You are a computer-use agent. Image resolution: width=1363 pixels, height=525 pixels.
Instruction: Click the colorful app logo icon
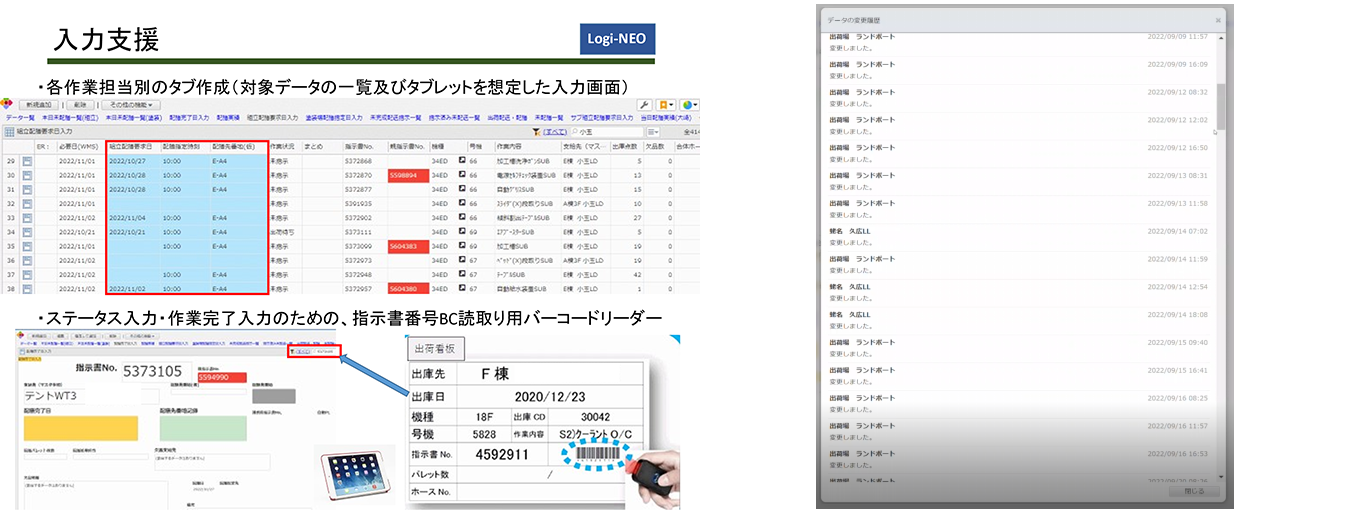pyautogui.click(x=7, y=104)
